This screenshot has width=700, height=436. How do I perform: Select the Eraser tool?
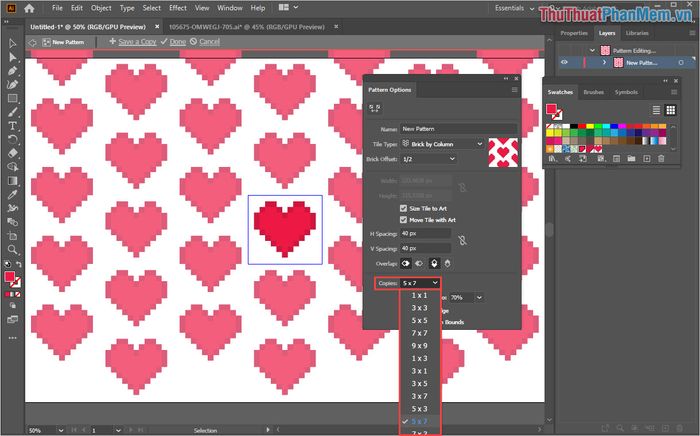click(12, 153)
